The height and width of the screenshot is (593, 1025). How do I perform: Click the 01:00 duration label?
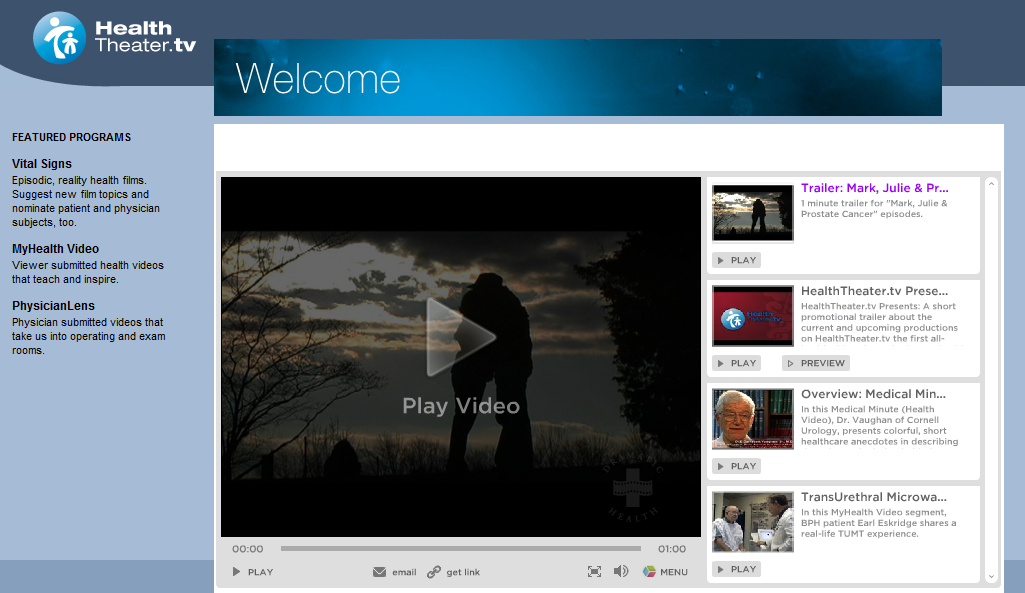(672, 549)
